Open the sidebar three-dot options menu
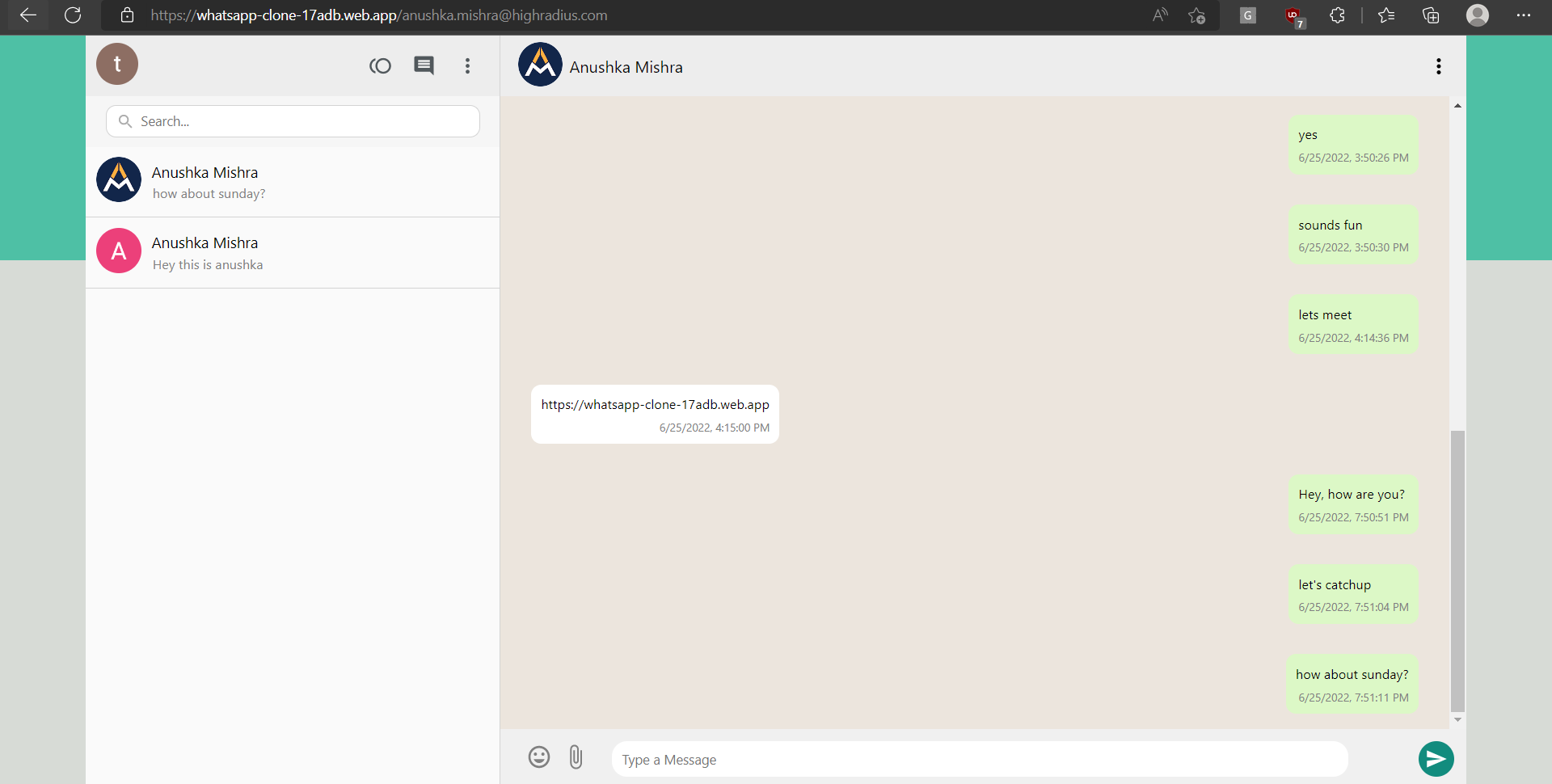Screen dimensions: 1552x784 (467, 65)
